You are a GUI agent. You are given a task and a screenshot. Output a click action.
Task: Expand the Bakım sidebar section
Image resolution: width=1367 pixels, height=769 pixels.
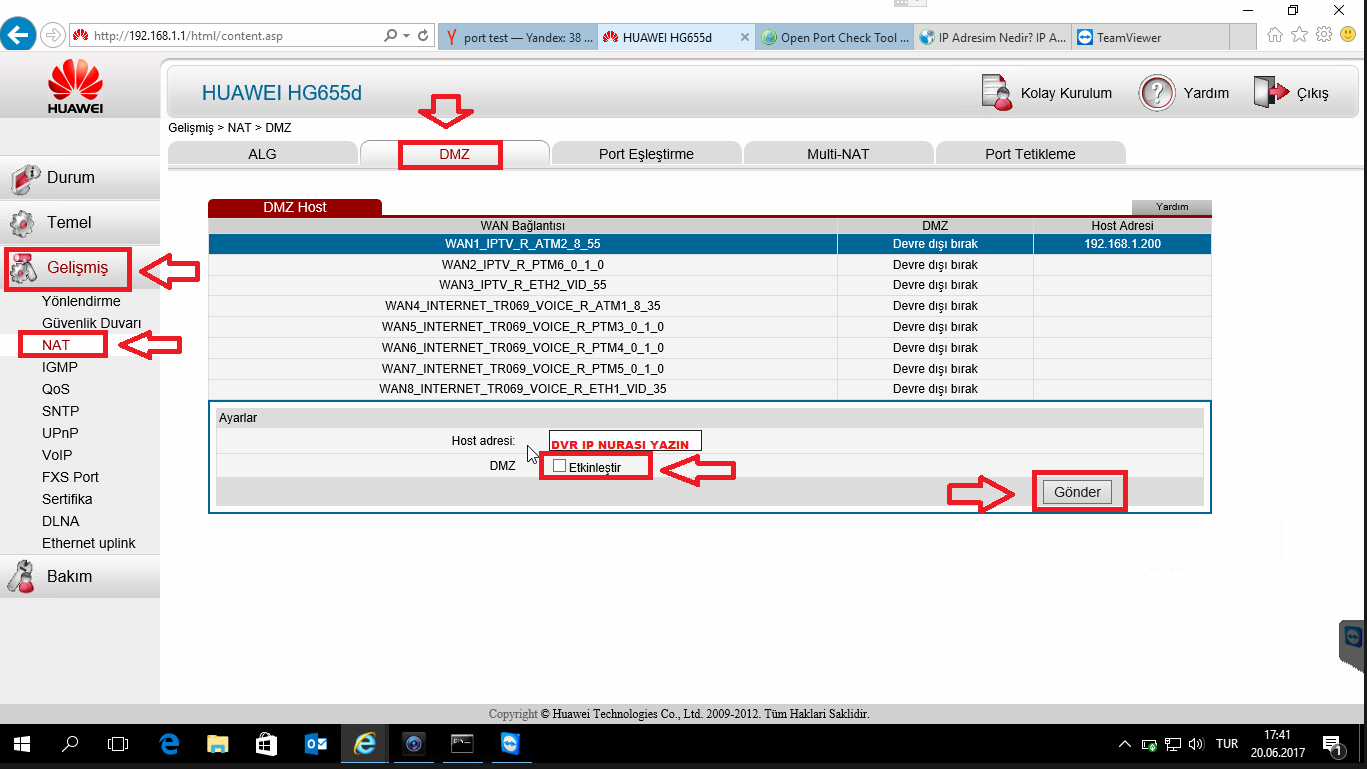point(80,576)
